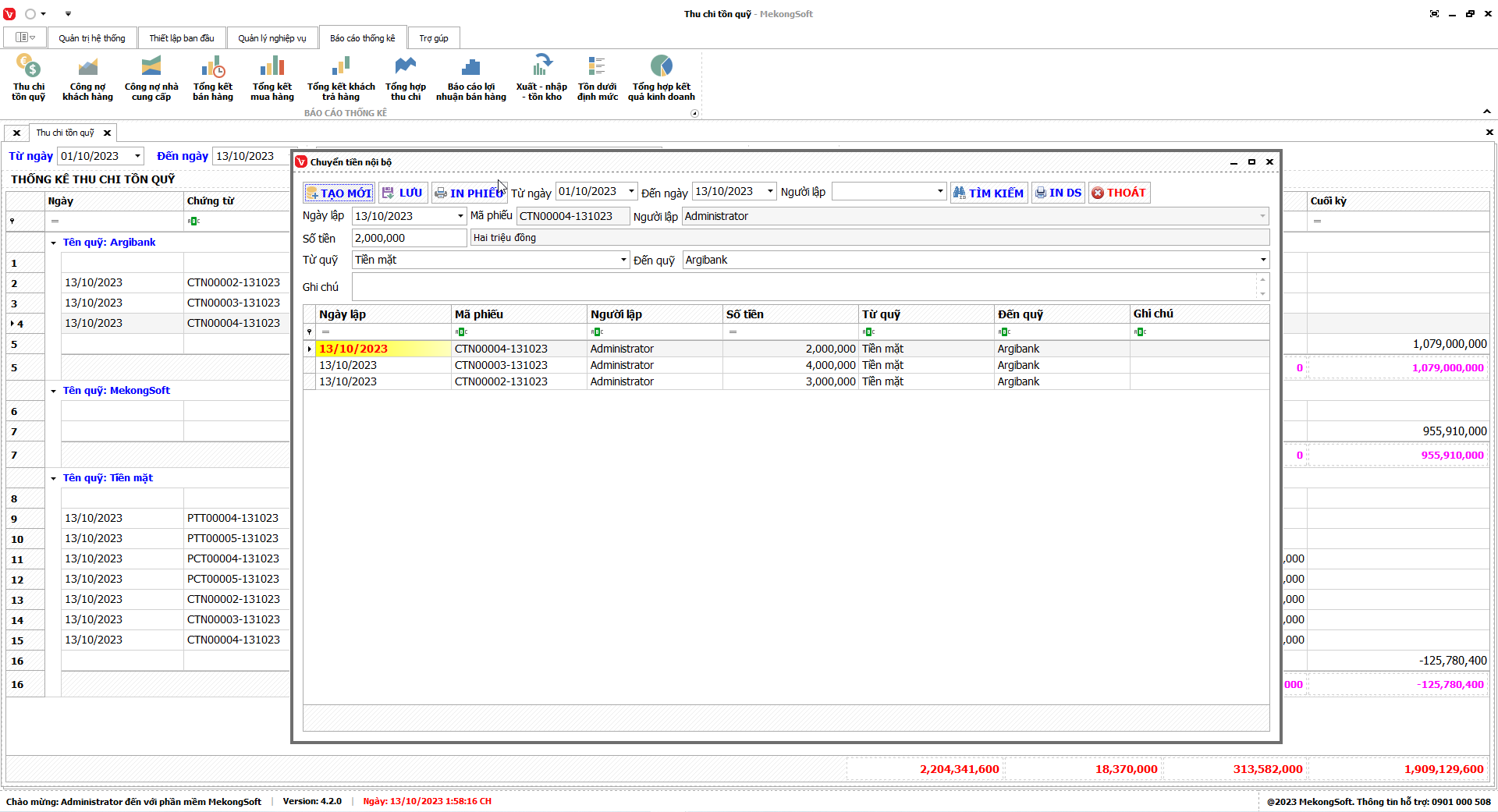The height and width of the screenshot is (812, 1498).
Task: Open Tồn dưới định mức report
Action: point(597,77)
